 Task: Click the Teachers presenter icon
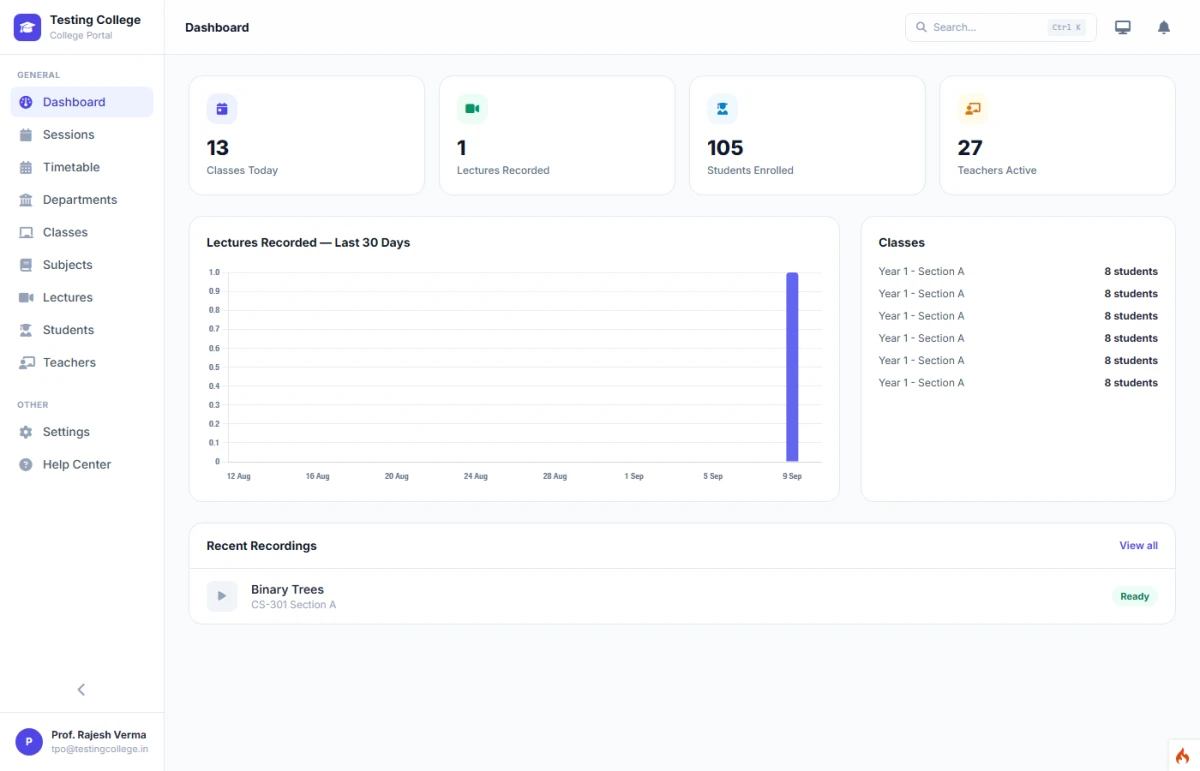click(26, 363)
